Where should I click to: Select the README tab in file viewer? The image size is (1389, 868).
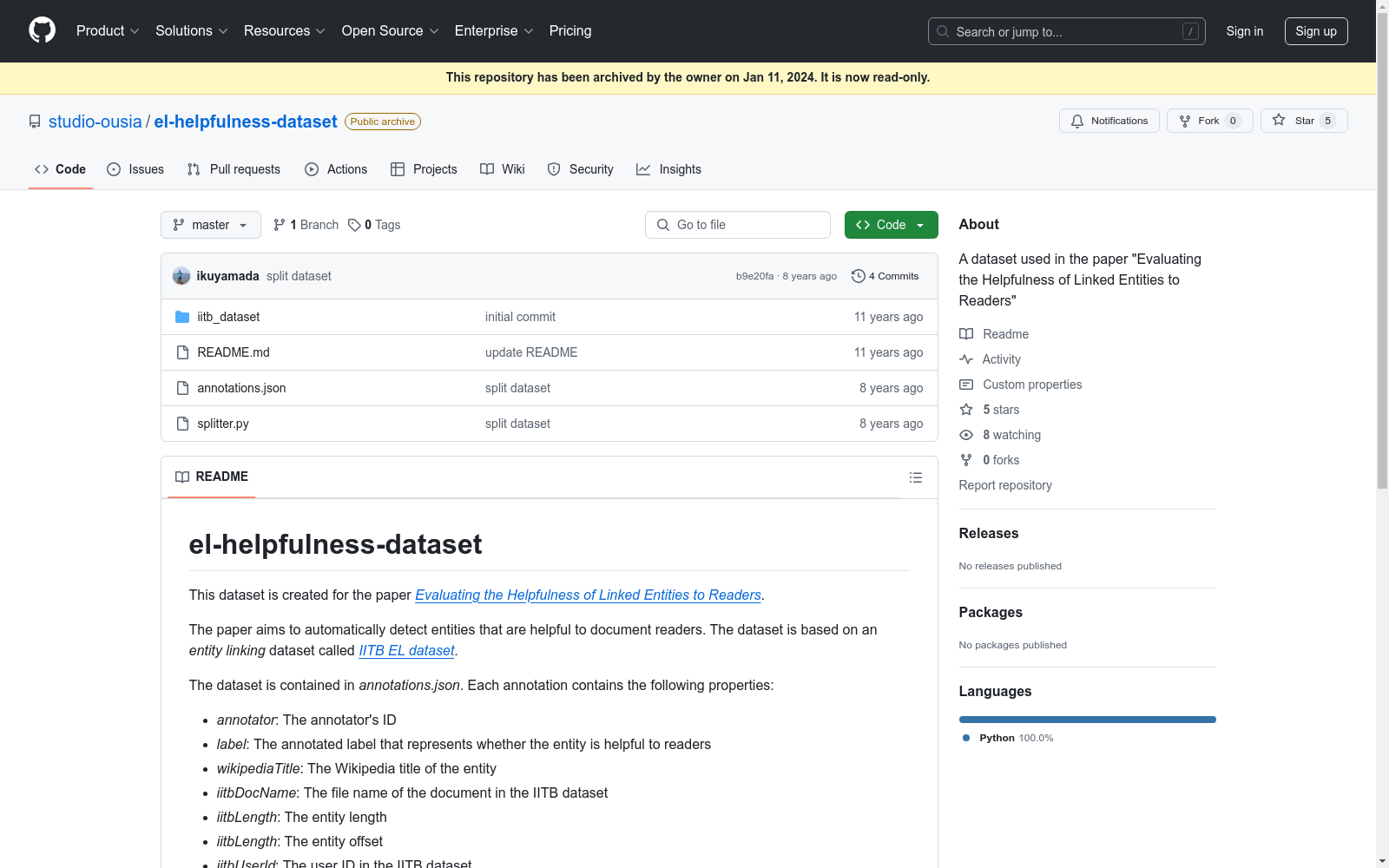(x=212, y=477)
